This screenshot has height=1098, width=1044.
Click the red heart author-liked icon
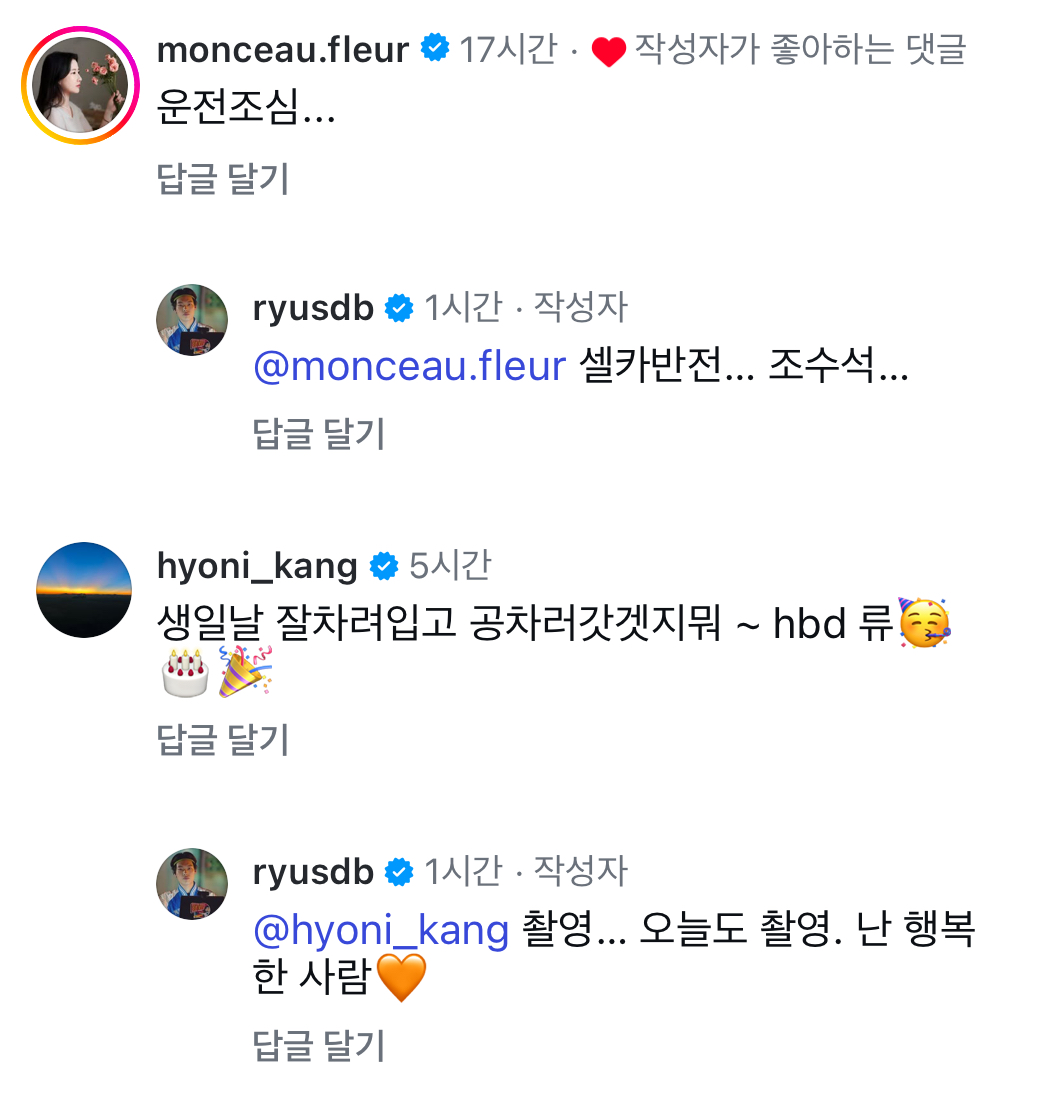(608, 51)
